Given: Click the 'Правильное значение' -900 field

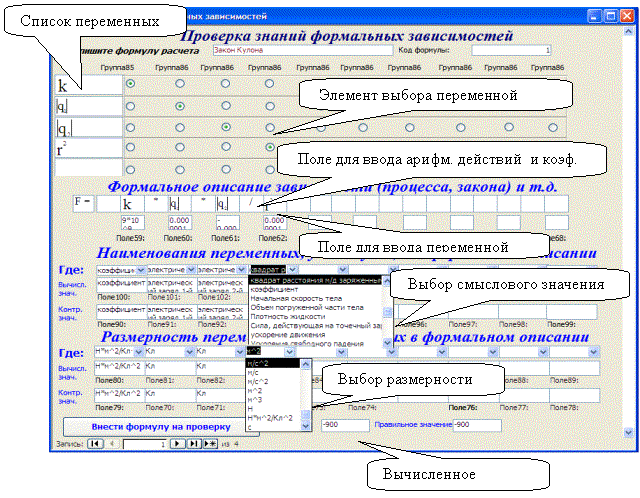Looking at the screenshot, I should 477,425.
